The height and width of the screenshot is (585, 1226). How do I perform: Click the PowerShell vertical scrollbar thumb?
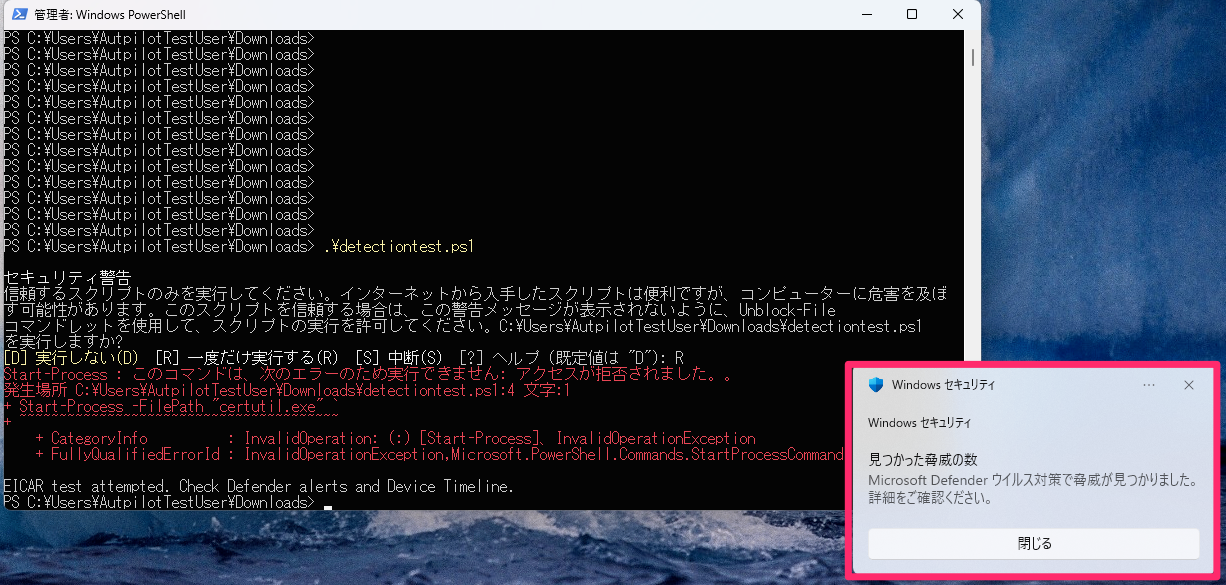(972, 56)
